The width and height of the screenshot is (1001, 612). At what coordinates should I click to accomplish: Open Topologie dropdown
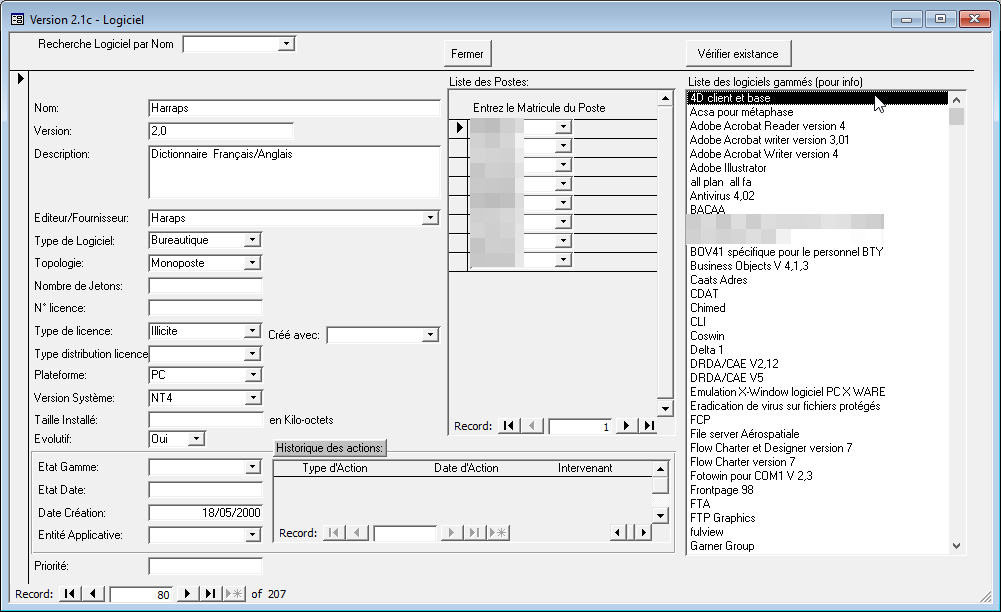coord(252,263)
